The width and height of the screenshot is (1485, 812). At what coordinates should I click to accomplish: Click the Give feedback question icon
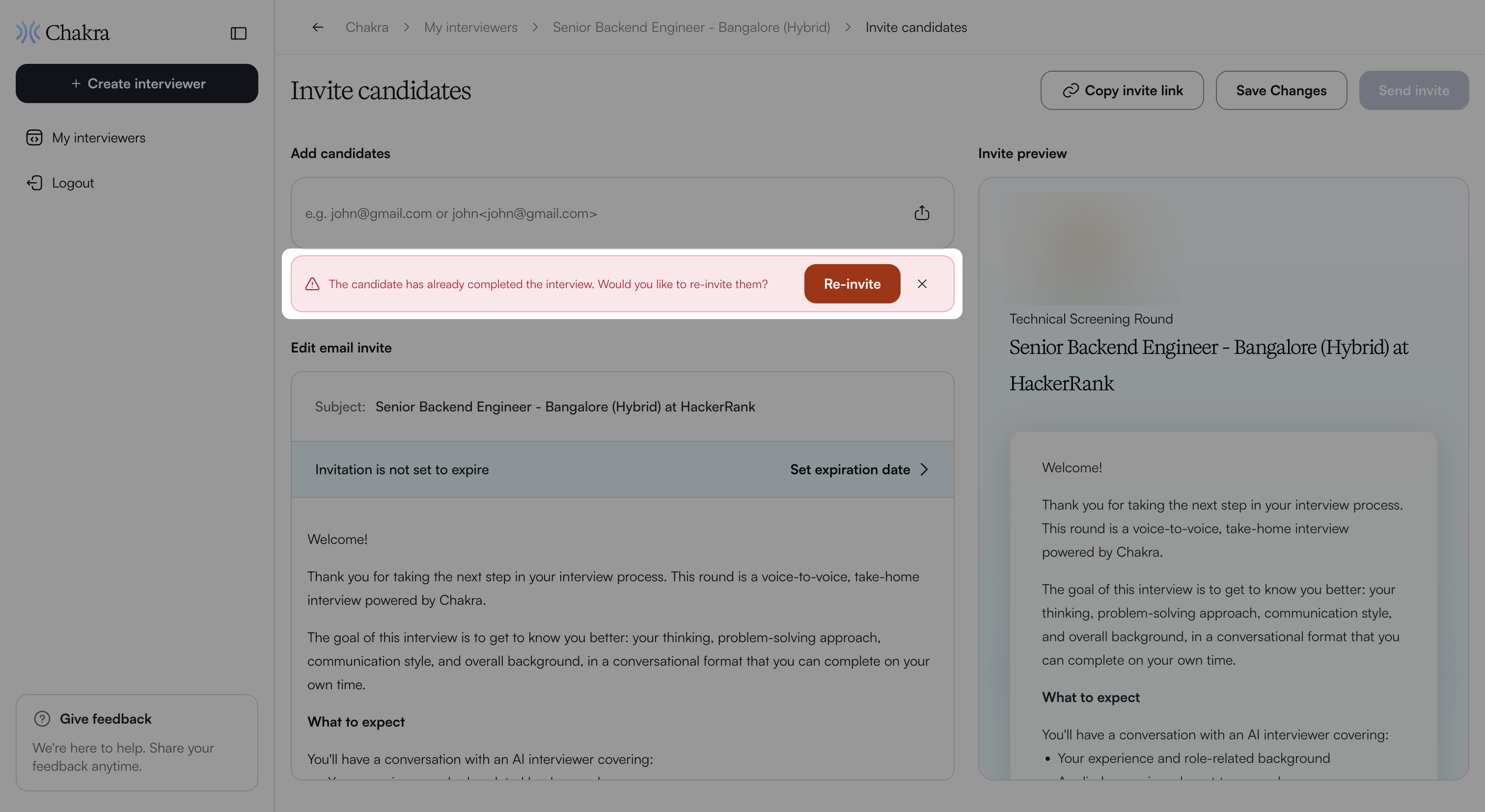click(42, 719)
